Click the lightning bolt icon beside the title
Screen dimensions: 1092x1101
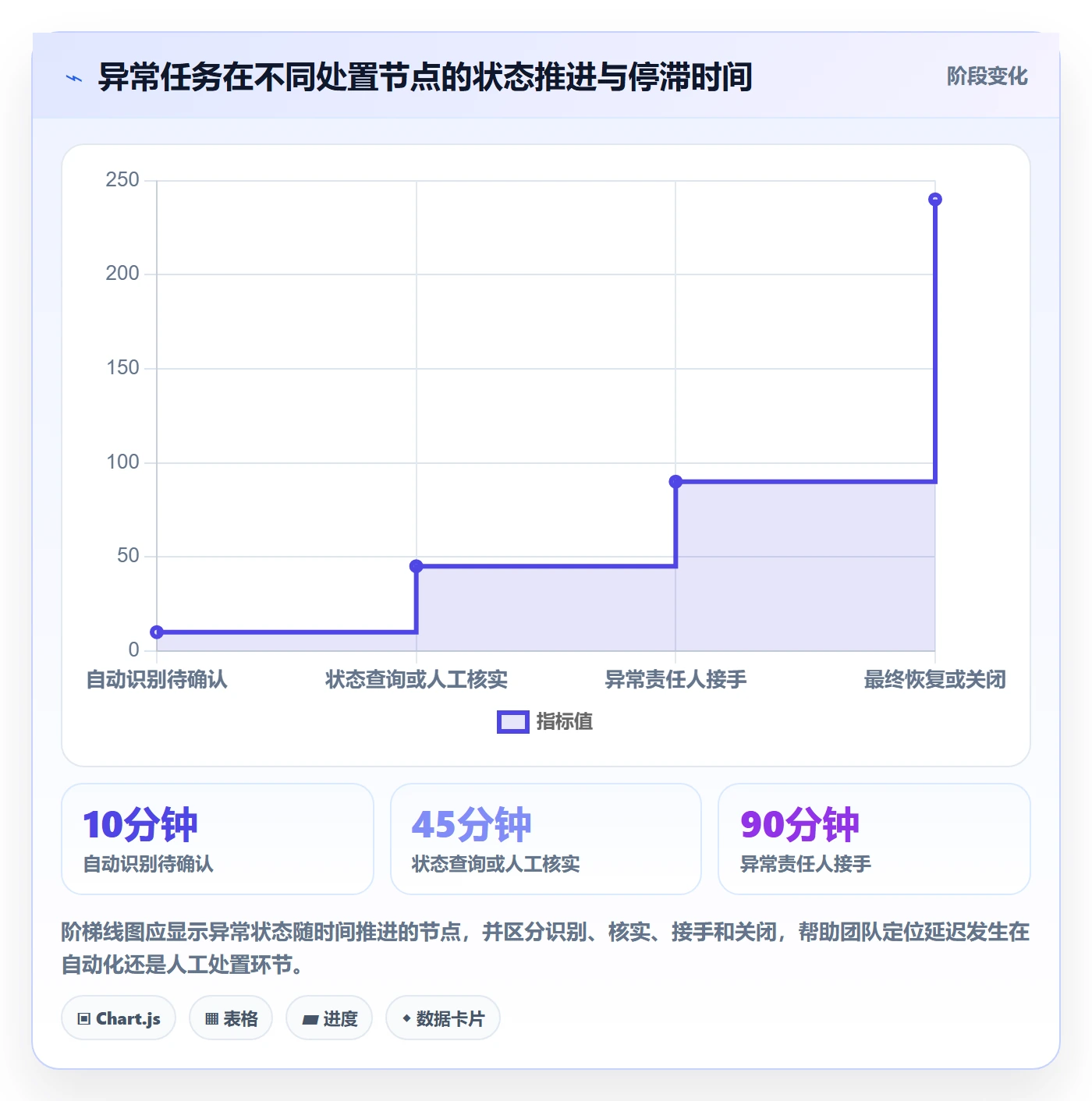pos(74,78)
